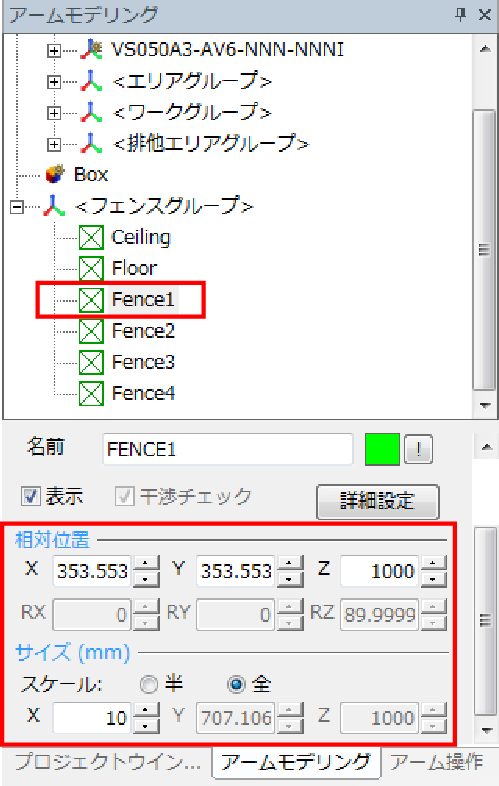Click the Fence4 green box icon

[91, 394]
